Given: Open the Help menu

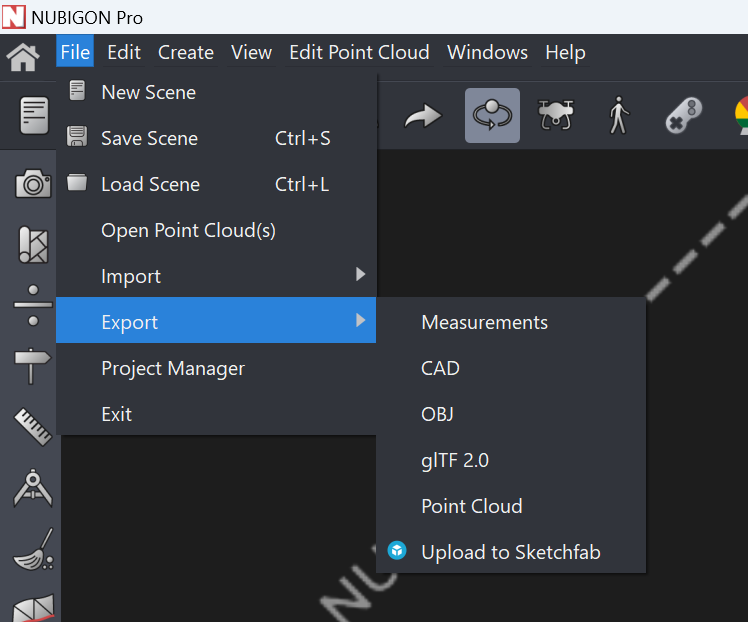Looking at the screenshot, I should click(x=565, y=52).
